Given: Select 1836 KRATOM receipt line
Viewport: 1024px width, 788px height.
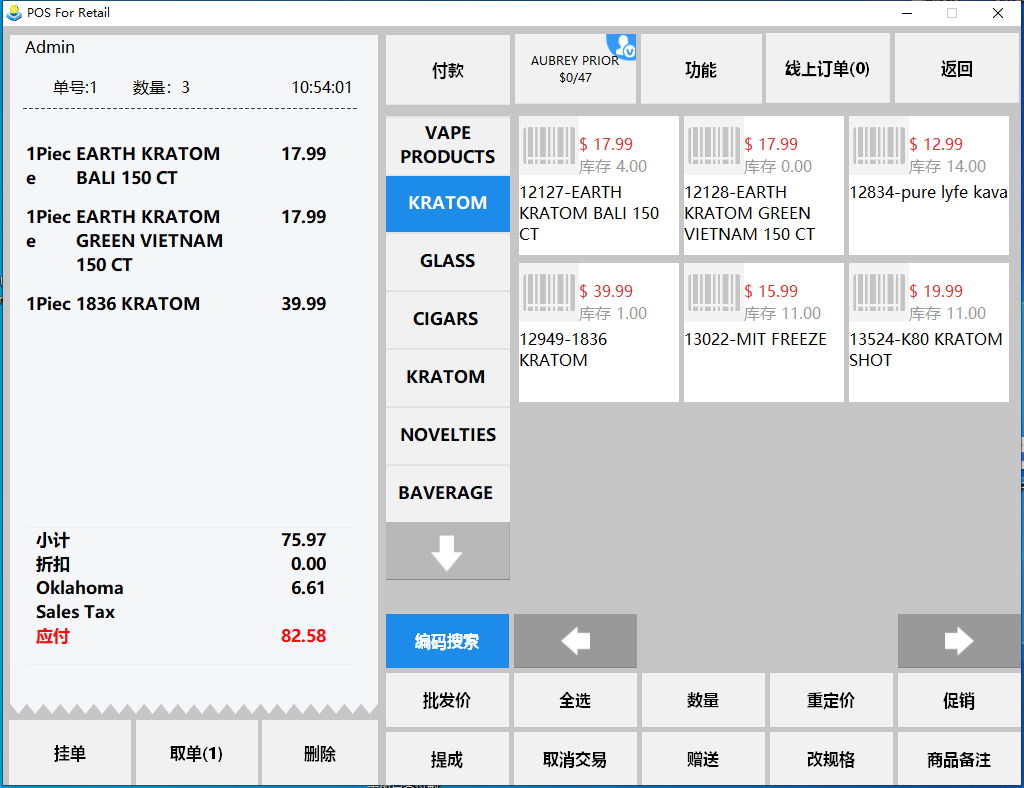Looking at the screenshot, I should coord(176,304).
